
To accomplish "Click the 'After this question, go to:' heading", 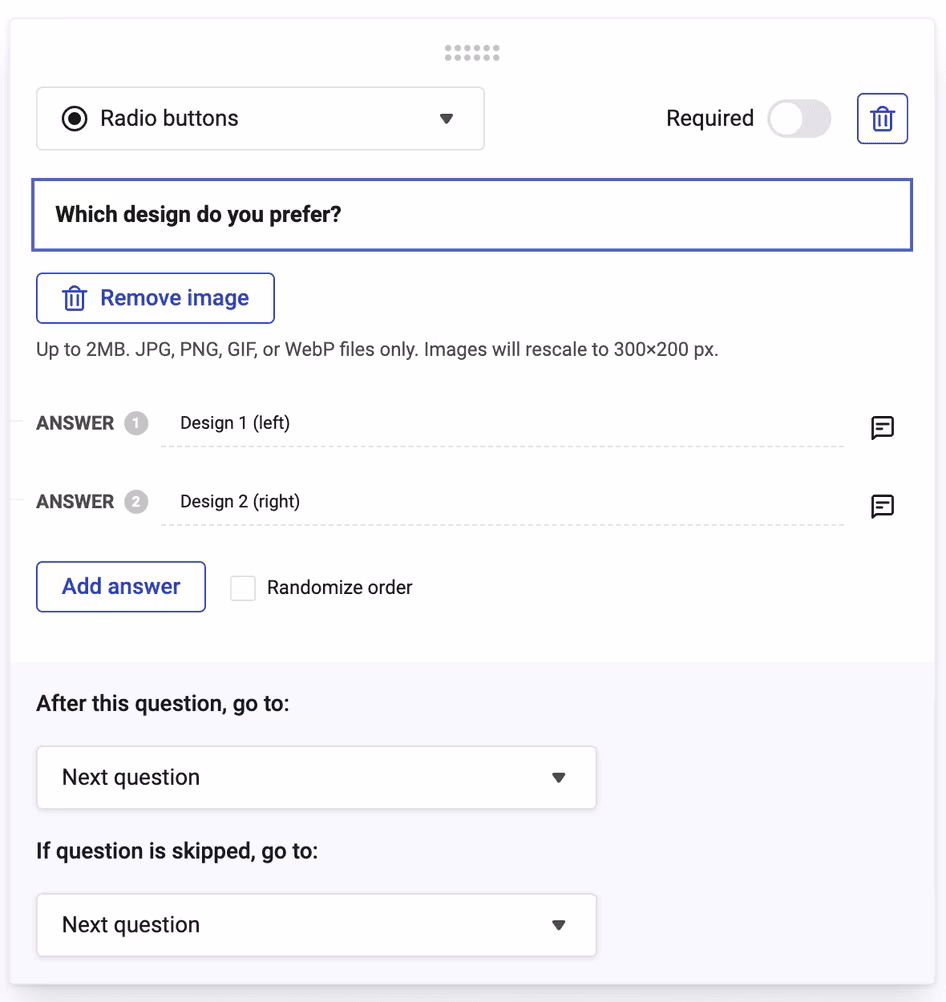I will point(163,704).
